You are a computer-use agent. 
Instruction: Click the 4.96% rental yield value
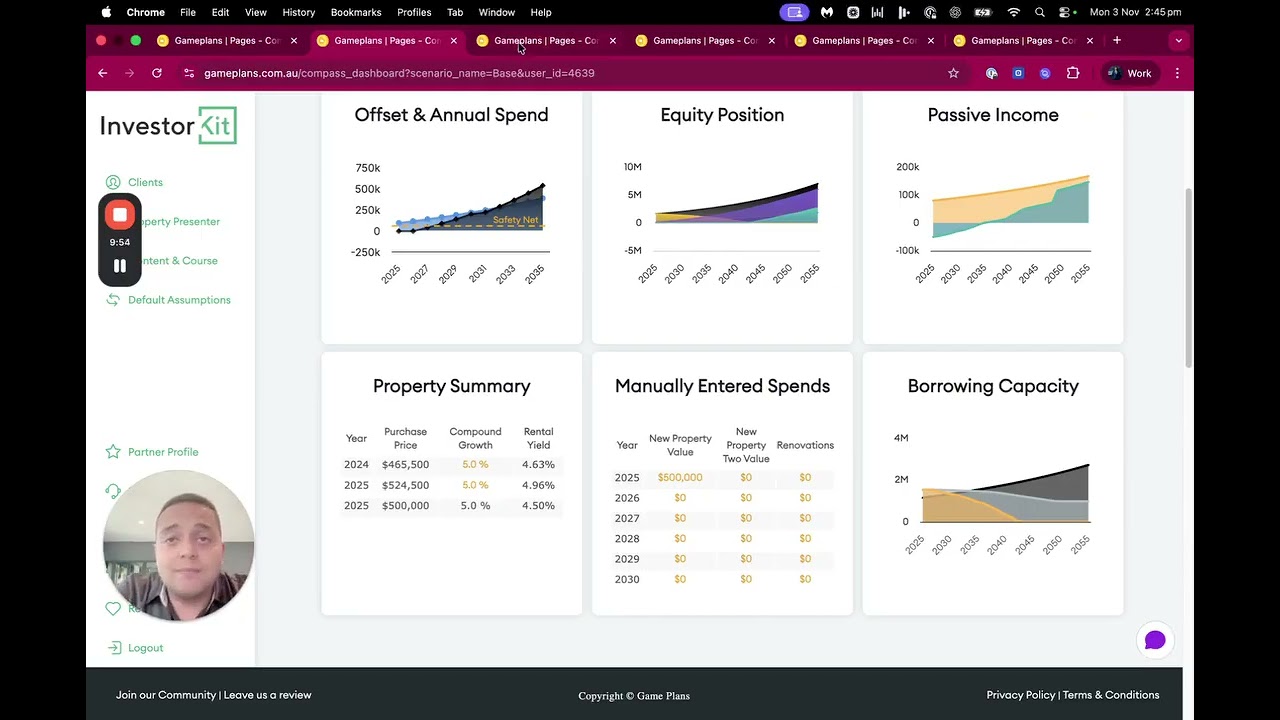(538, 485)
